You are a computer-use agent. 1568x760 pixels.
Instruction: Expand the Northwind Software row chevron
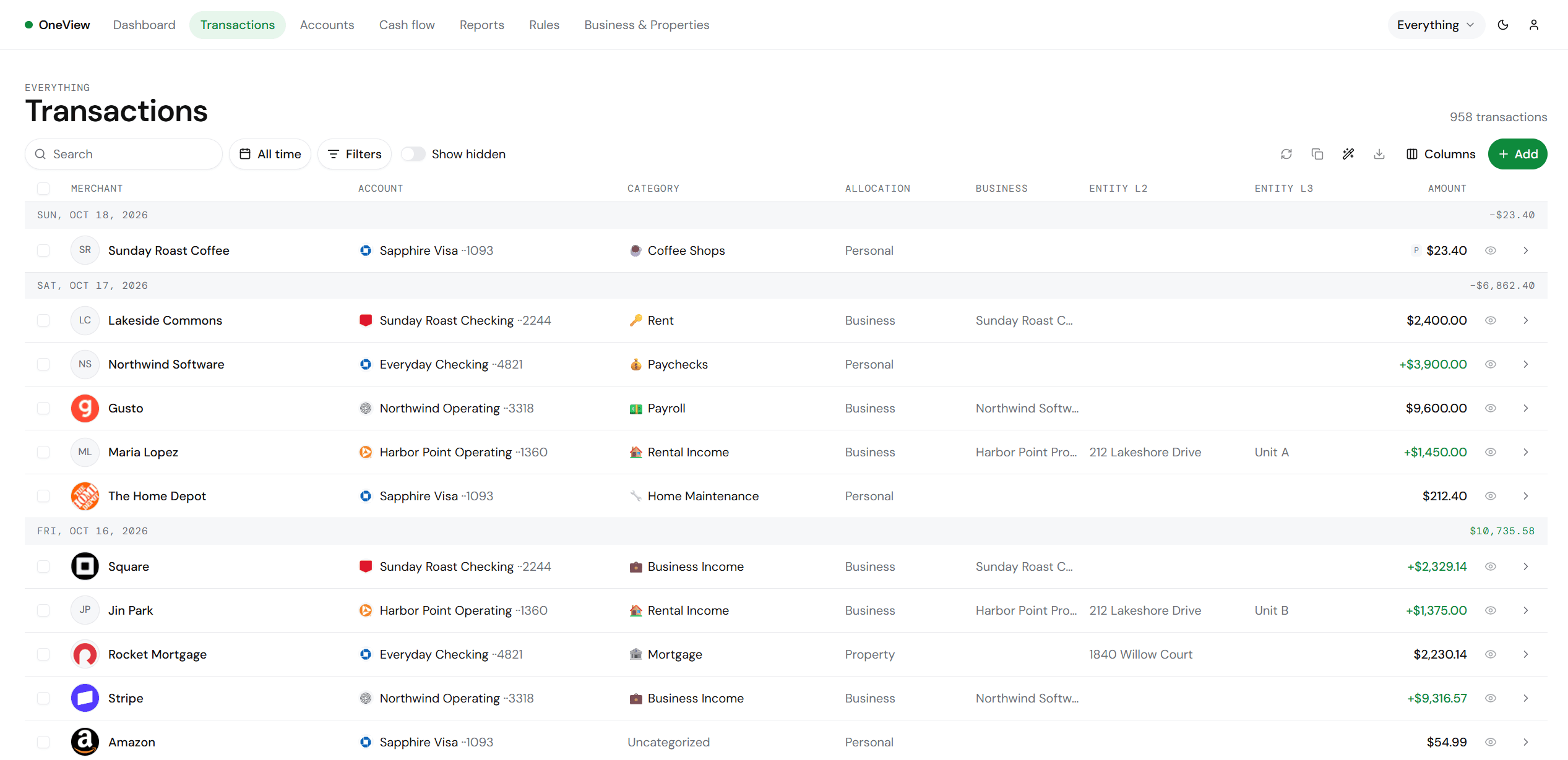point(1526,364)
